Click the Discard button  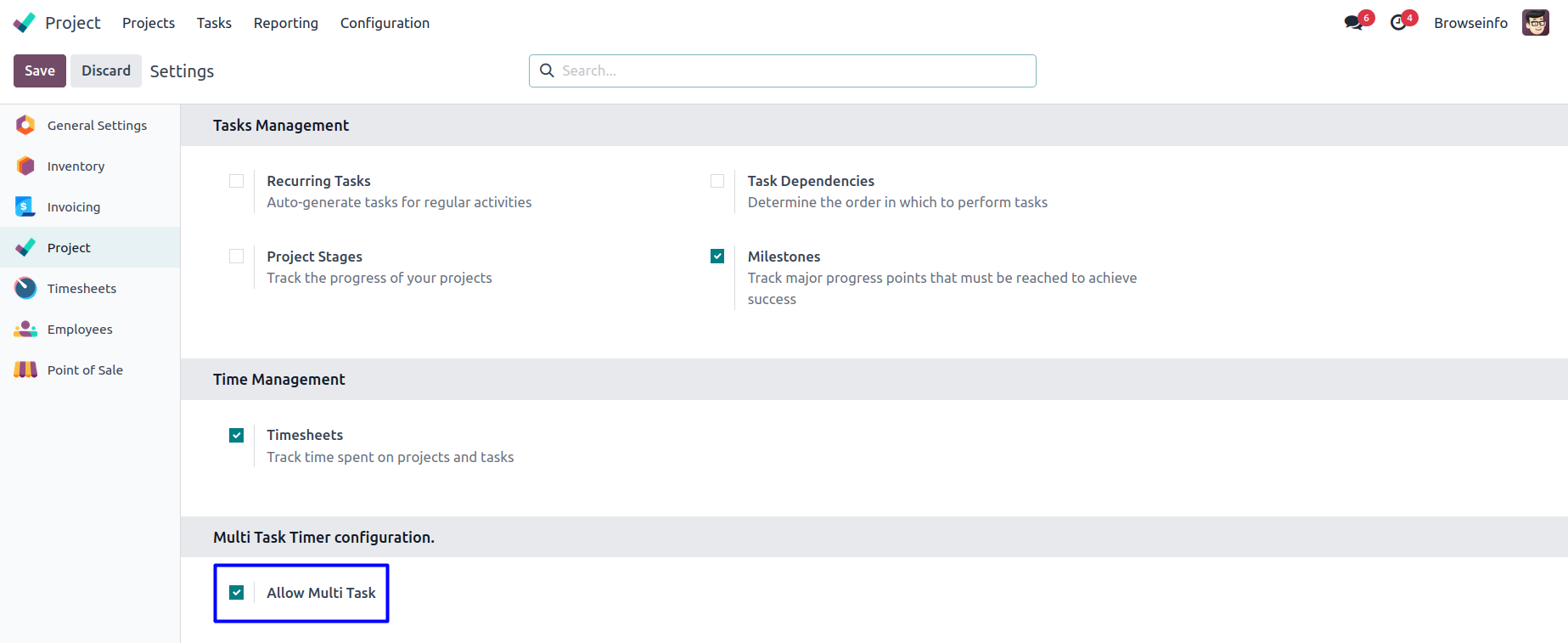click(106, 71)
